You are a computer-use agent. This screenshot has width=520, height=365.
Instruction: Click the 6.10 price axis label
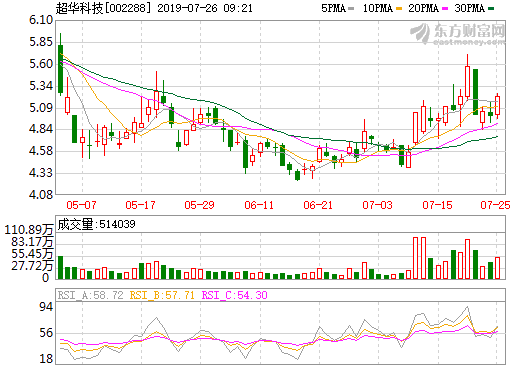coord(41,20)
